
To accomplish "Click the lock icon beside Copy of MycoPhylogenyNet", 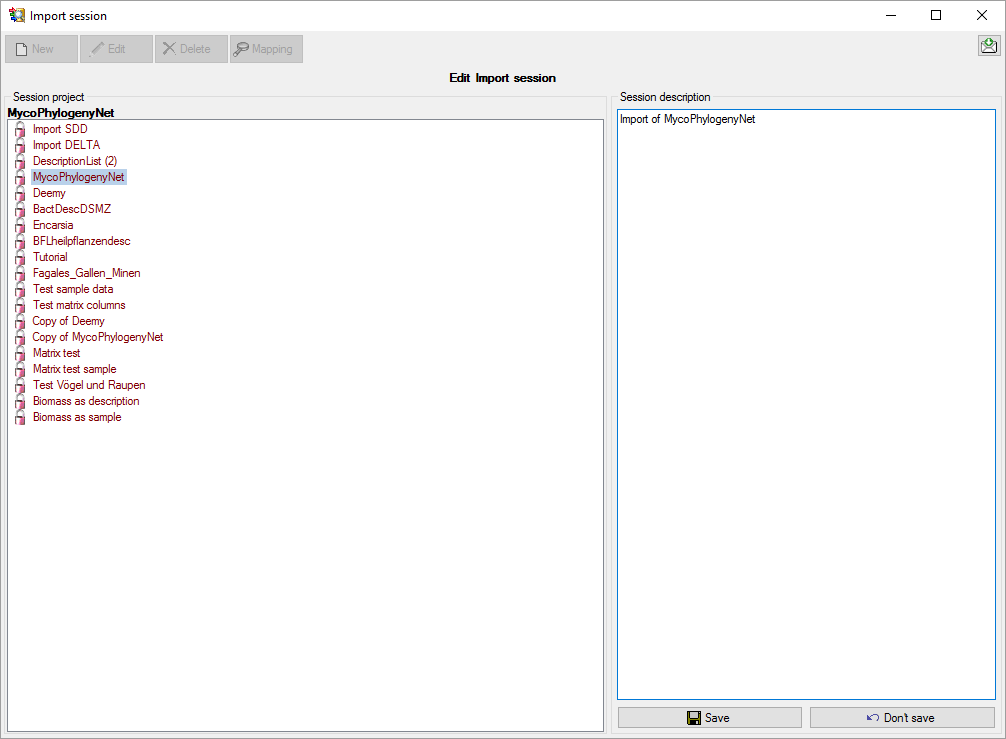I will (x=20, y=338).
